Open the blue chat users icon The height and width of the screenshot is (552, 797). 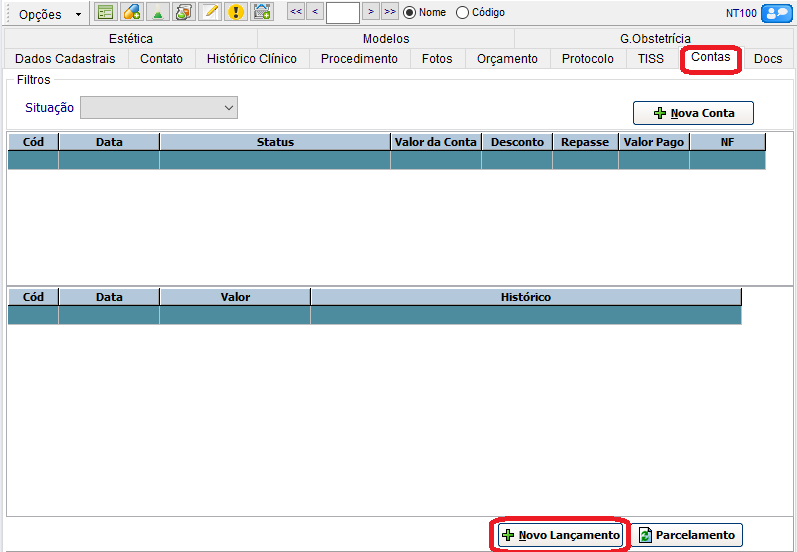[x=776, y=13]
